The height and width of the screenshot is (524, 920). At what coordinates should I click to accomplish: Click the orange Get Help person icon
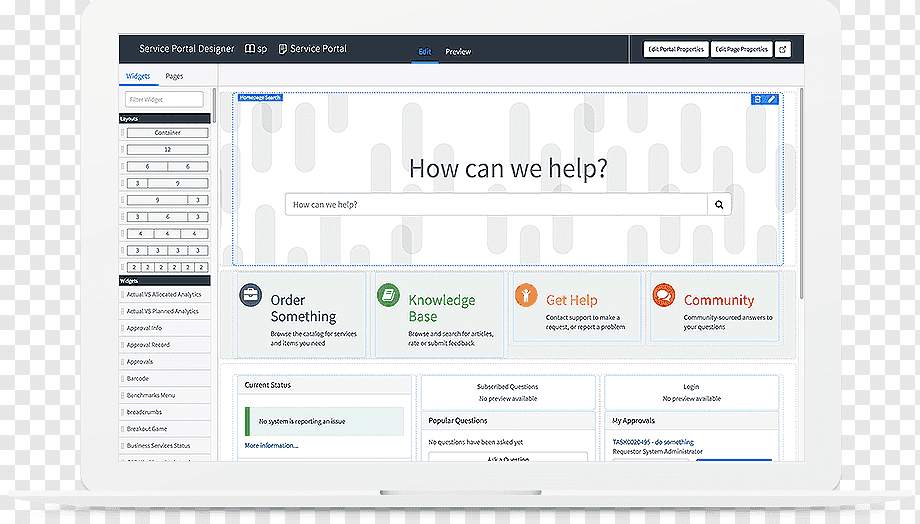coord(526,295)
